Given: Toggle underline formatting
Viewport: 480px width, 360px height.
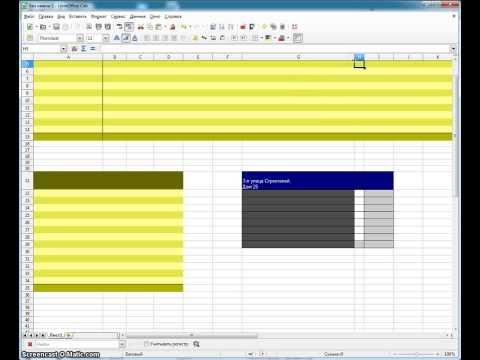Looking at the screenshot, I should coord(135,38).
